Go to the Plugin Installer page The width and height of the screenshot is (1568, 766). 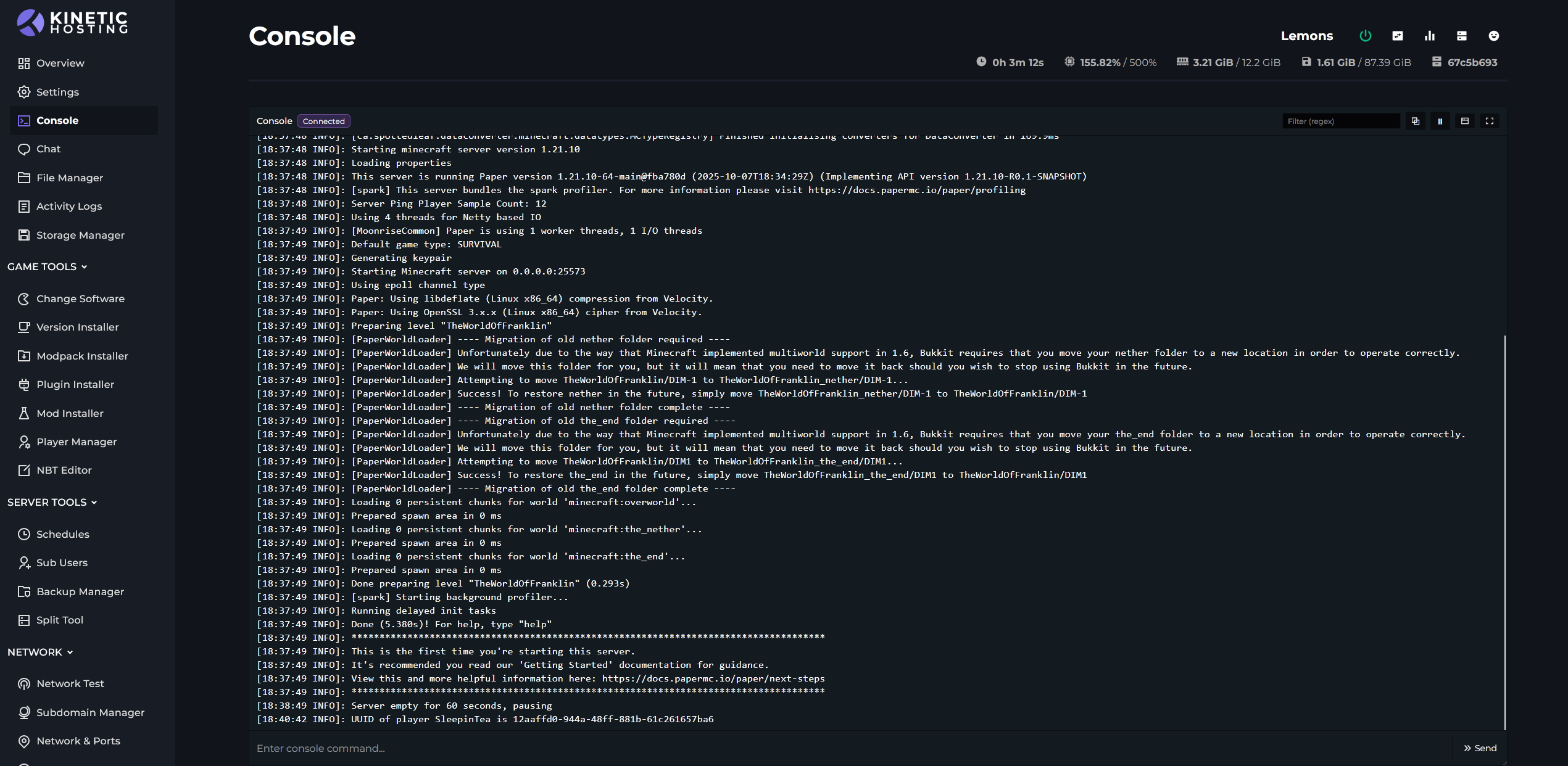(75, 384)
